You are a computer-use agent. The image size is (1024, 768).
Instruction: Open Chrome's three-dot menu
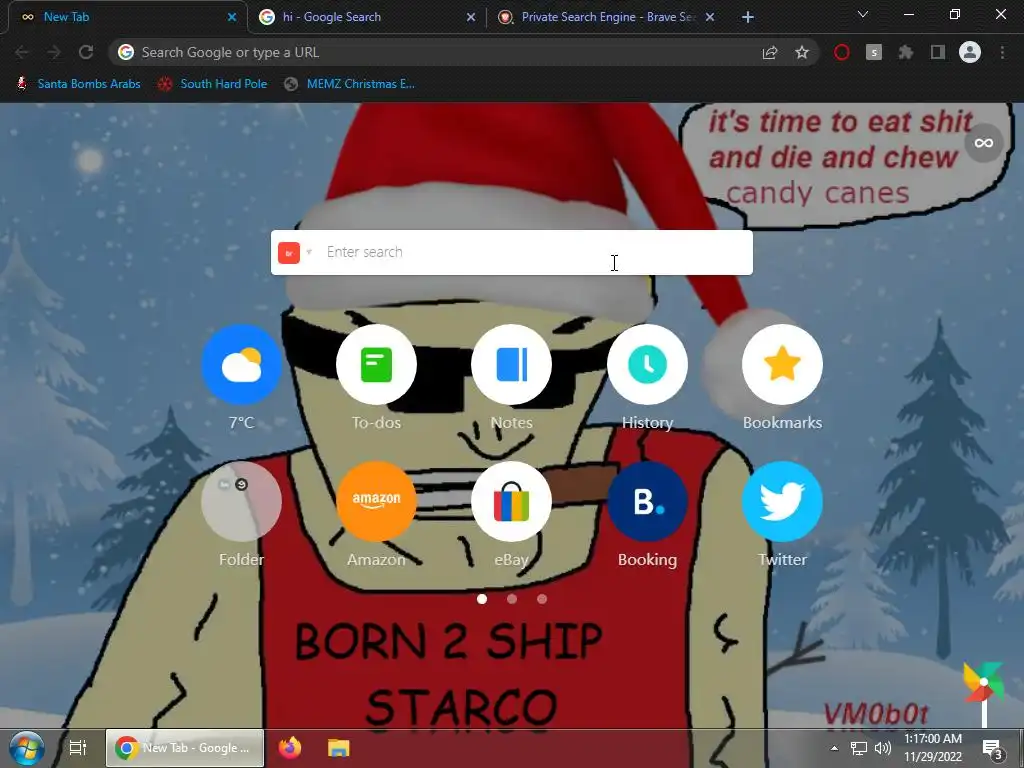pos(1002,52)
